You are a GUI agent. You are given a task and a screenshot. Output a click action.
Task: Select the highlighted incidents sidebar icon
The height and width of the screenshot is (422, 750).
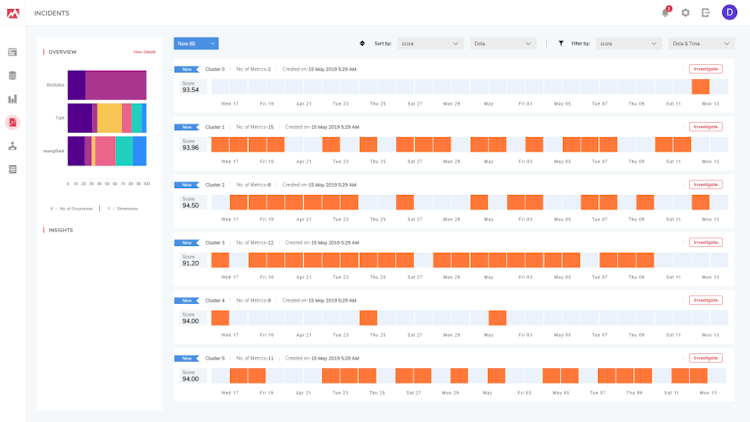(13, 122)
